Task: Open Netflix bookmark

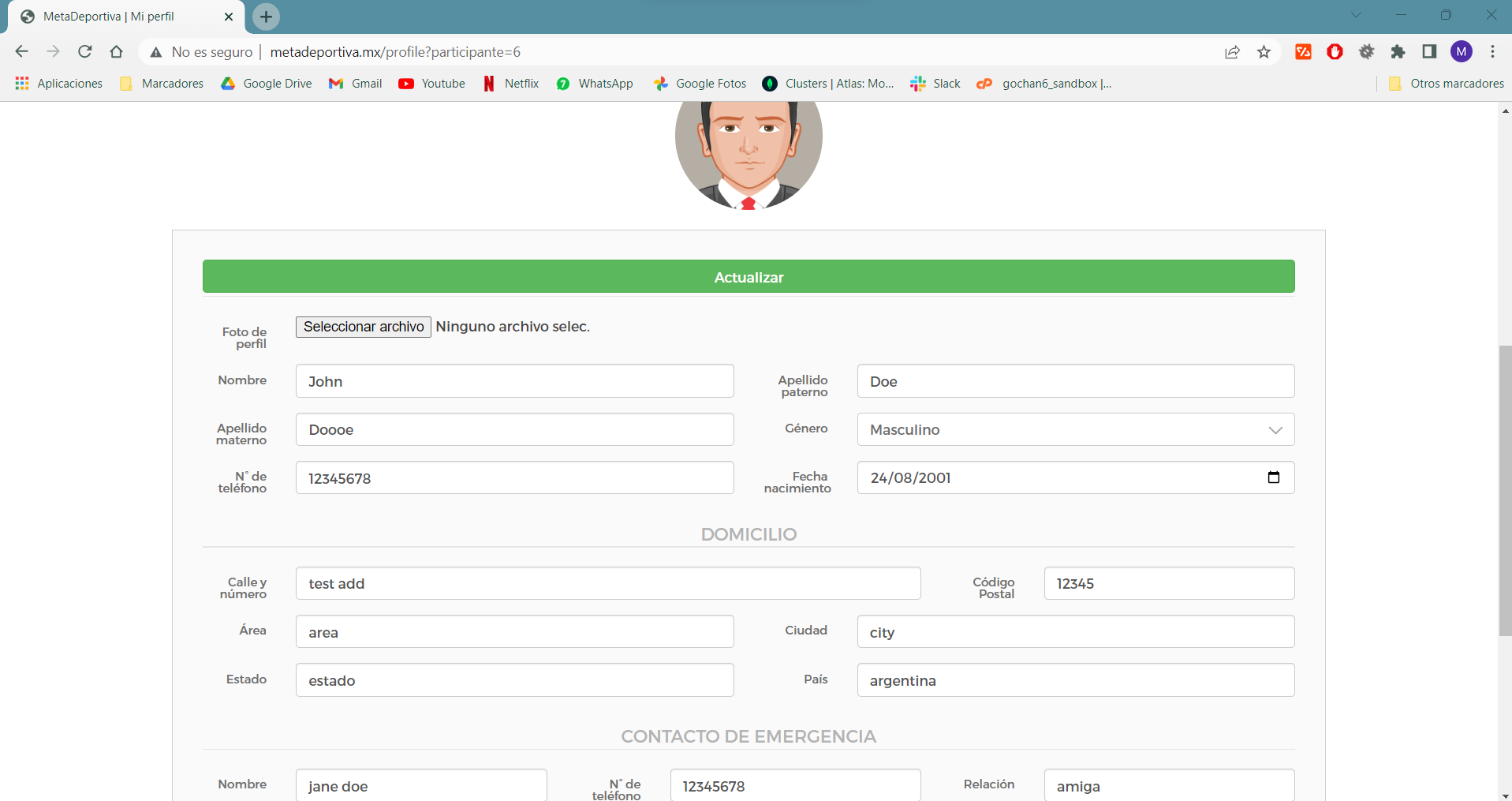Action: point(510,84)
